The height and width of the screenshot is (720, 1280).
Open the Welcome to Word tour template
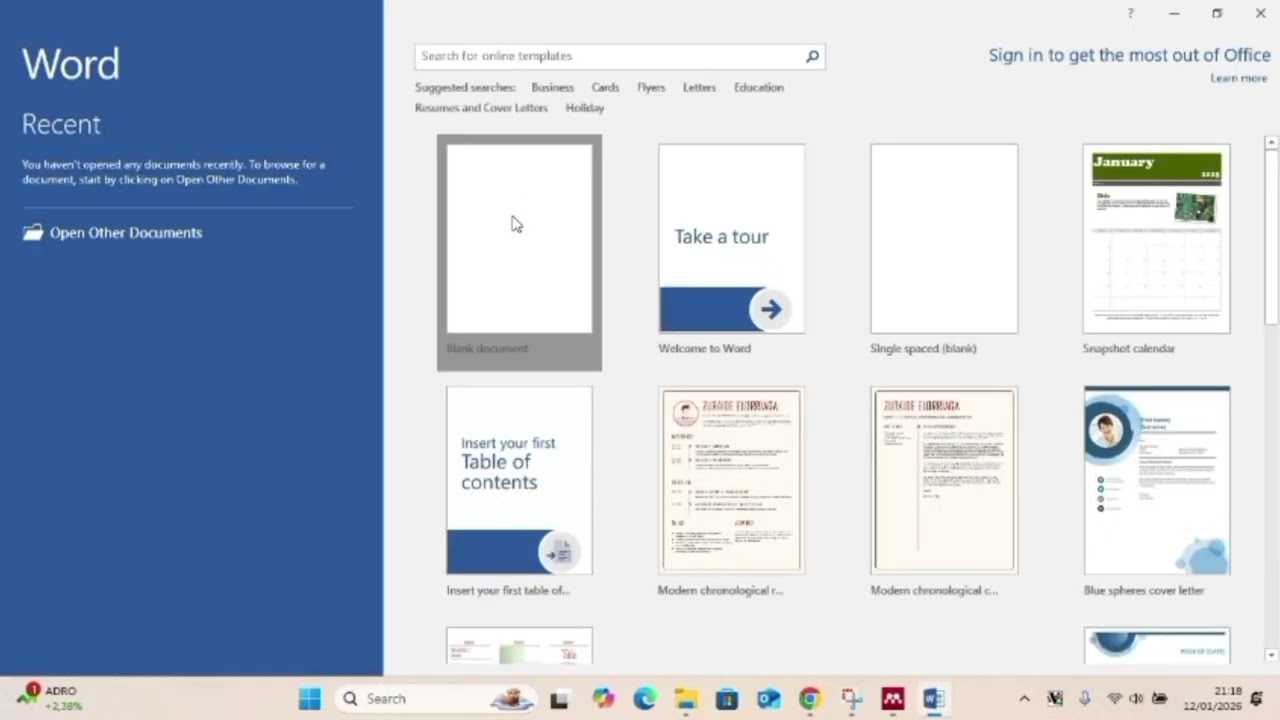coord(731,250)
